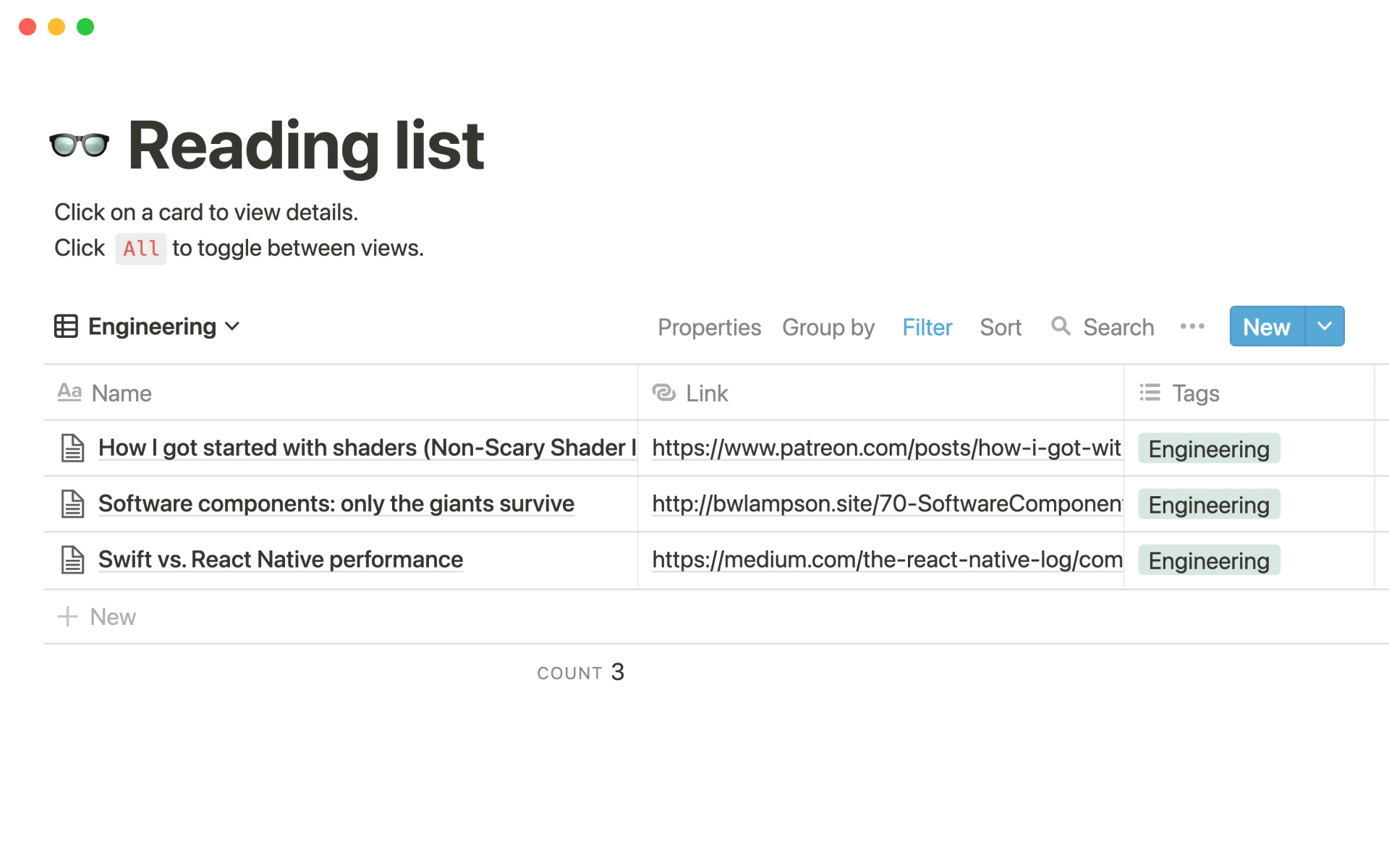
Task: Click the magnifying glass search icon
Action: click(1061, 326)
